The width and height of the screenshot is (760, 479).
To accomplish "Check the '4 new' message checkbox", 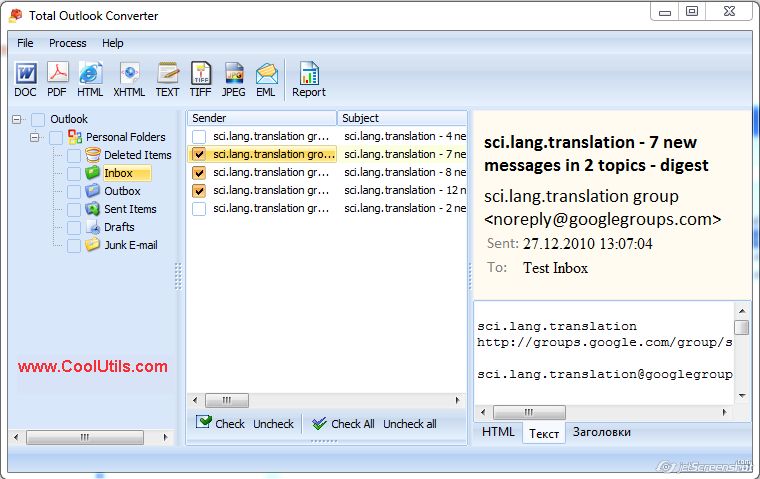I will tap(199, 136).
